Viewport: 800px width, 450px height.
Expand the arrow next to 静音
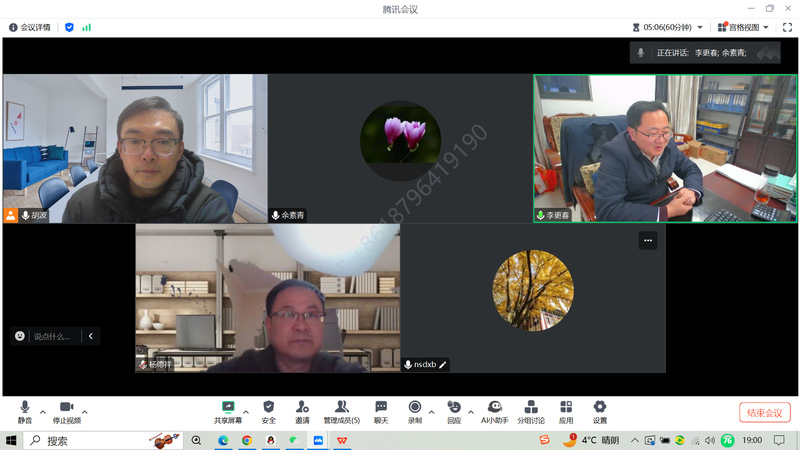click(x=43, y=411)
